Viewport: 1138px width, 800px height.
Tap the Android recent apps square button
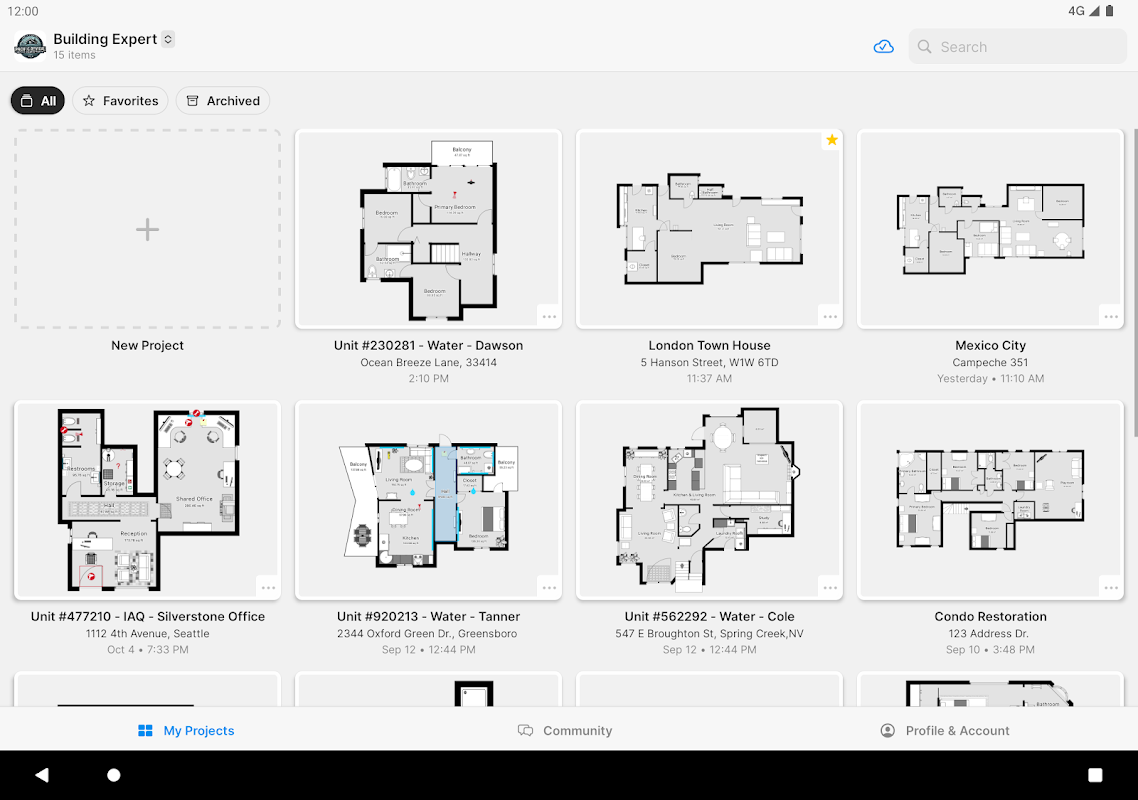[x=1095, y=775]
